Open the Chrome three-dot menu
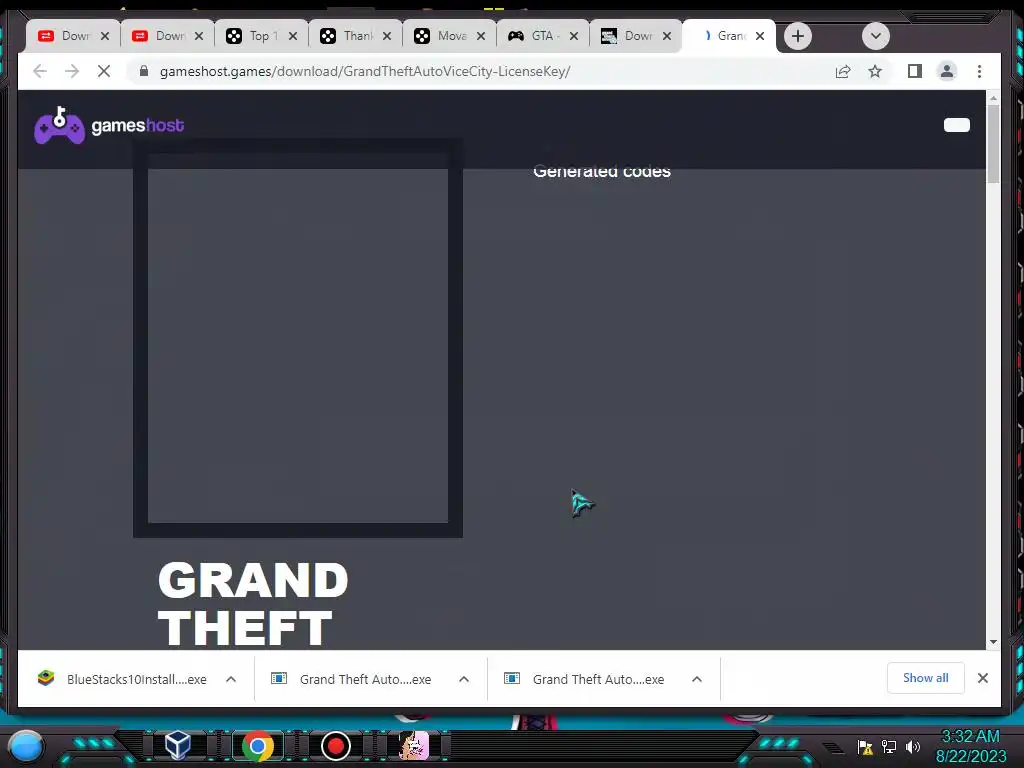1024x768 pixels. point(979,71)
